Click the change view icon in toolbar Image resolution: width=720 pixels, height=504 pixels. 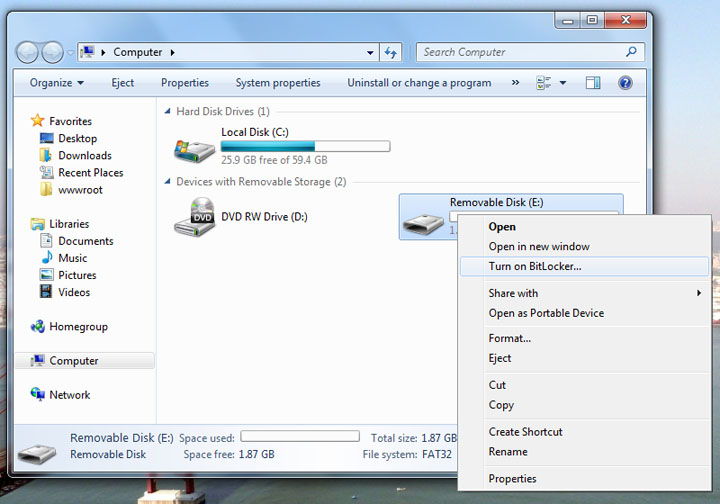tap(544, 83)
